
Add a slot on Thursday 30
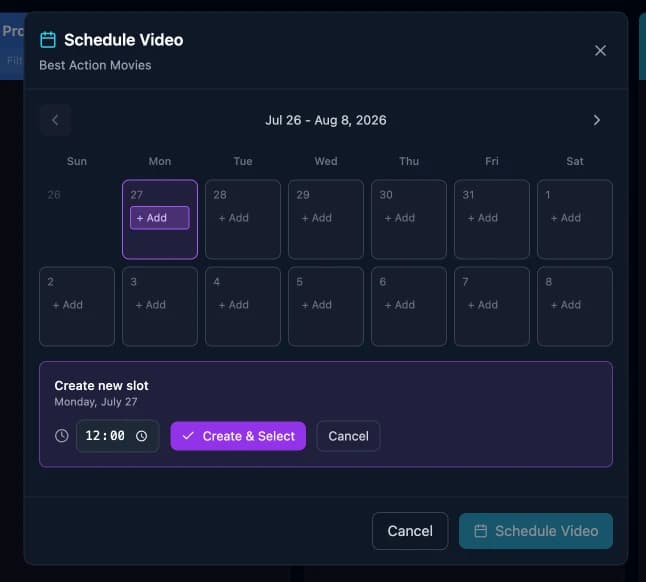[x=400, y=218]
